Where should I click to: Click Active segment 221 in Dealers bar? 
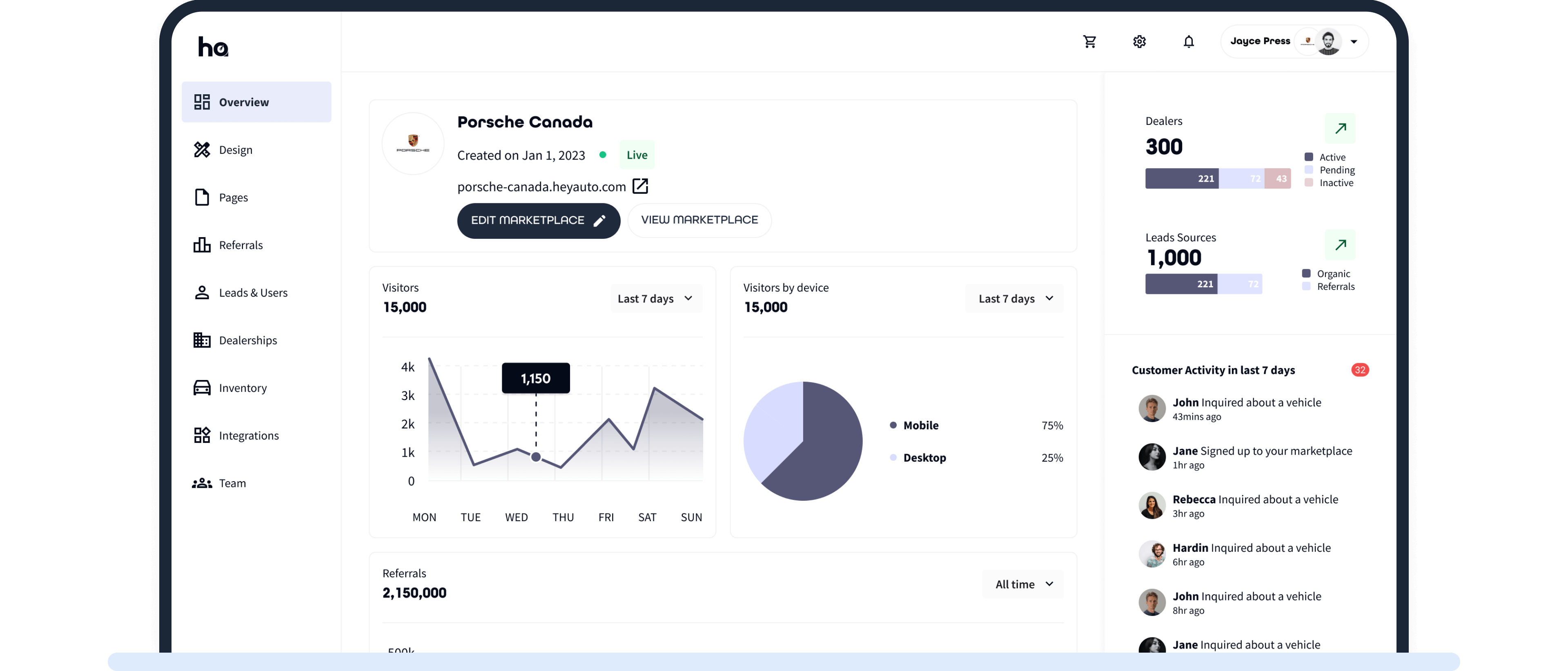click(1181, 178)
